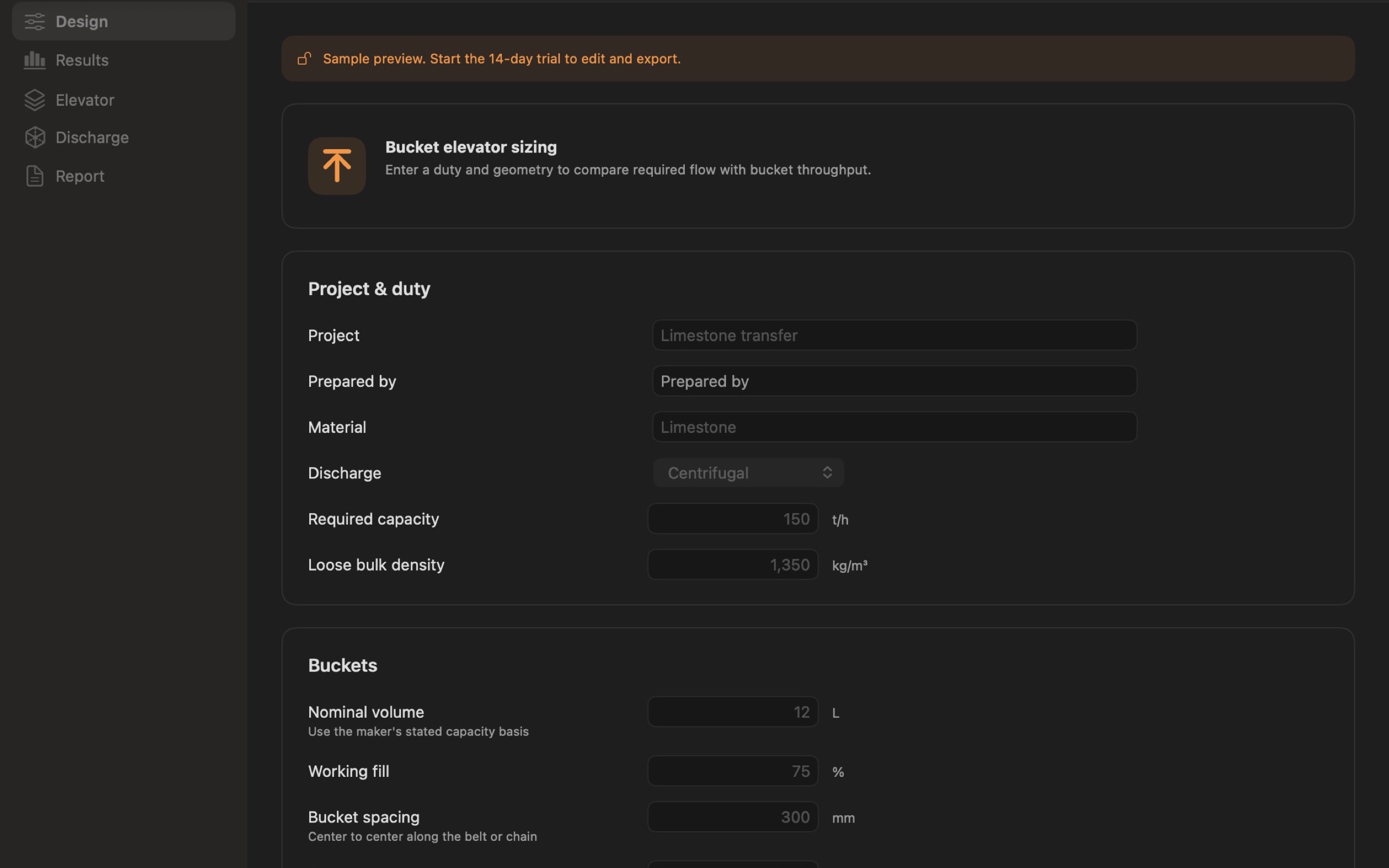Click the Project name input field

894,335
